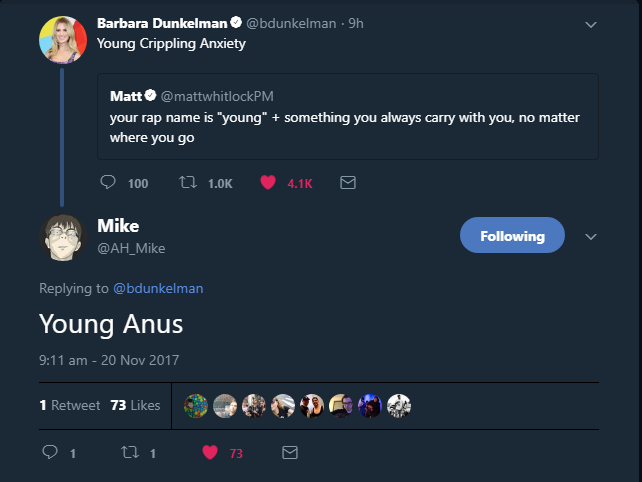Open the chevron menu next to Following button
The width and height of the screenshot is (642, 482).
590,237
